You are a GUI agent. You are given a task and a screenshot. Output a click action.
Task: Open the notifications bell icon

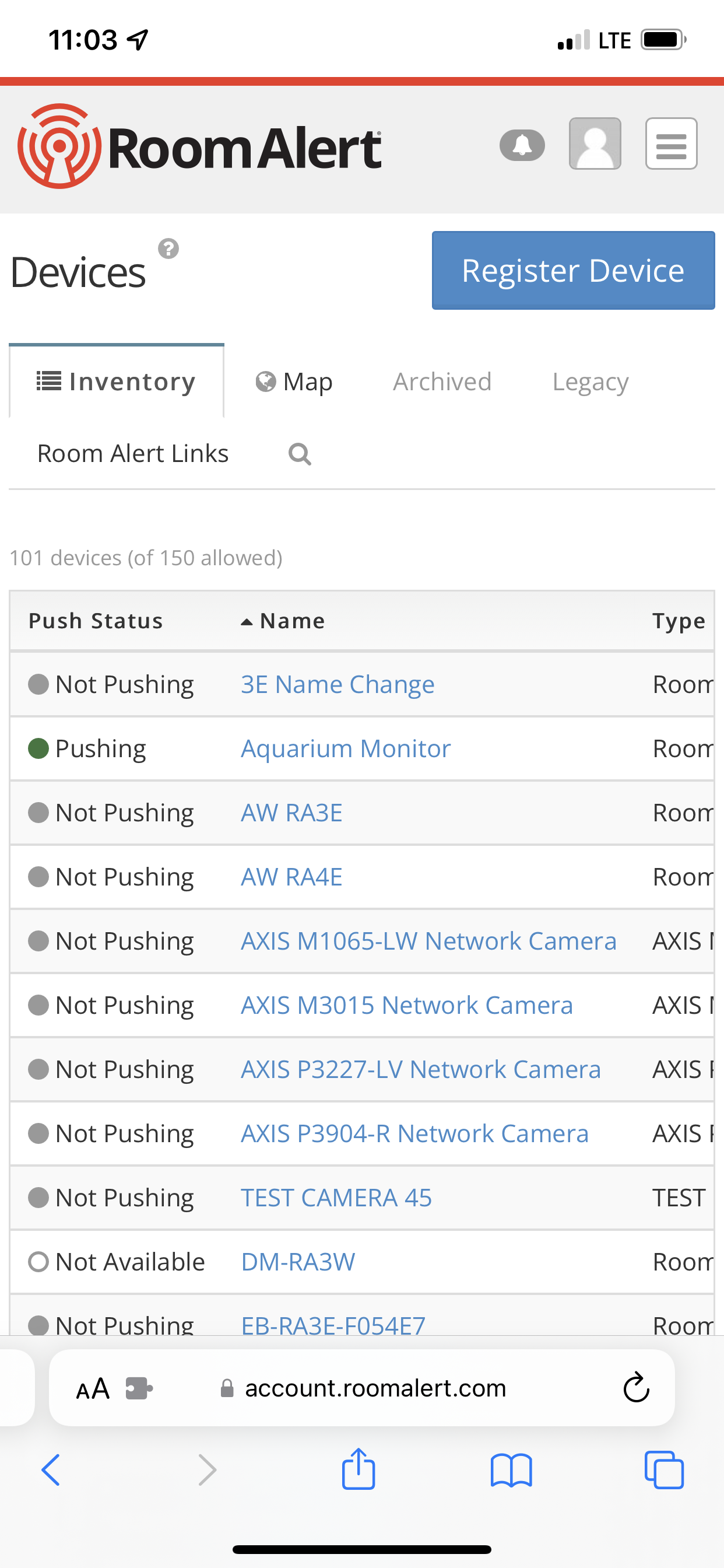point(522,143)
